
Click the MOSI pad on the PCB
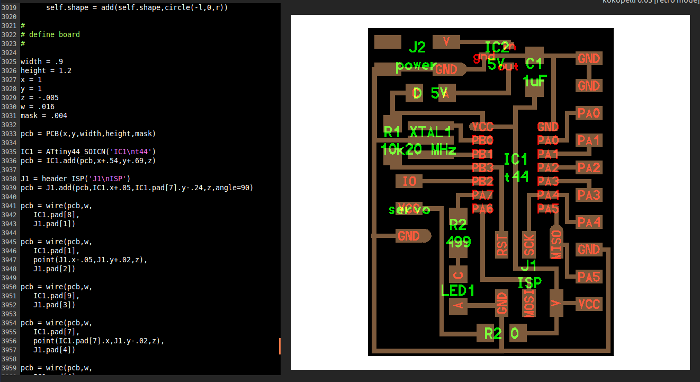529,303
